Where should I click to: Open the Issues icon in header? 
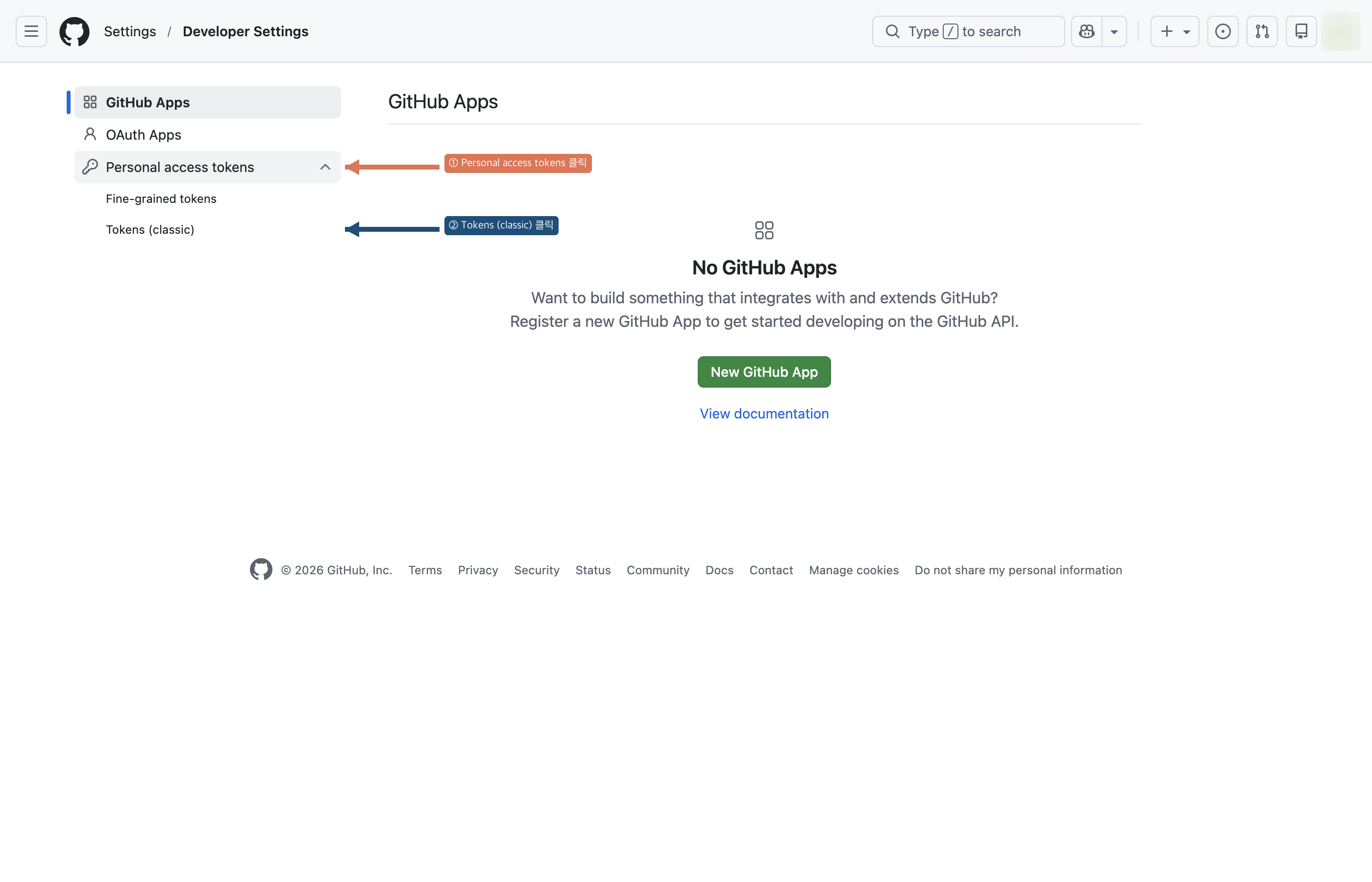pos(1223,31)
